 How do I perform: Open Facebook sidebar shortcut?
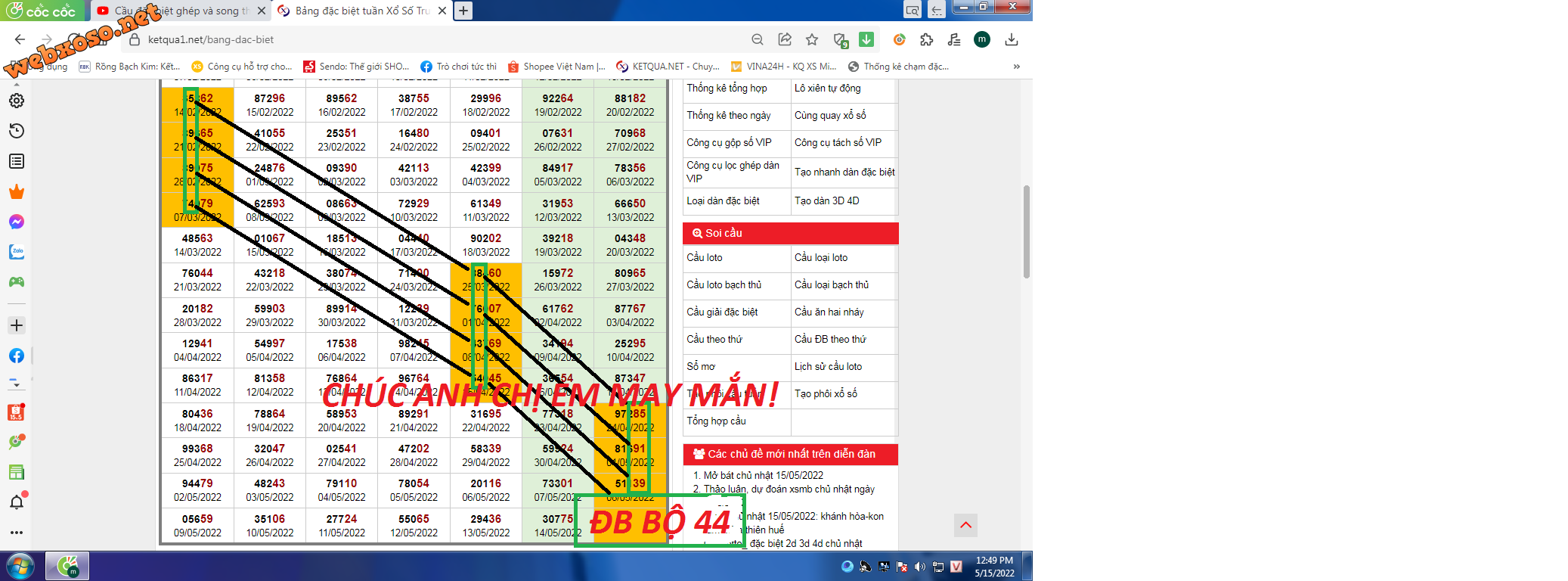[16, 356]
